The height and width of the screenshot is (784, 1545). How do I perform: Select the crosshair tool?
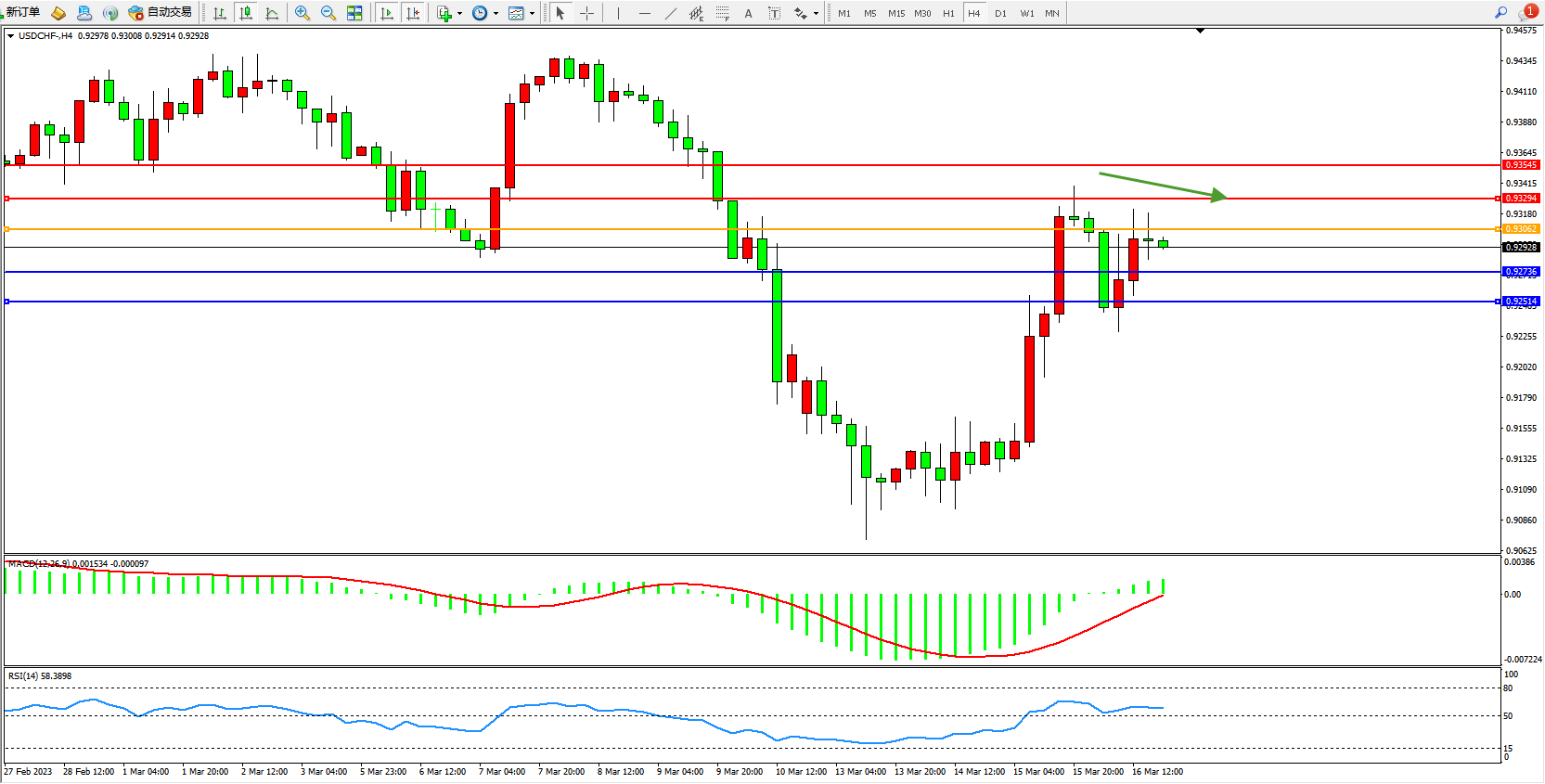coord(586,13)
